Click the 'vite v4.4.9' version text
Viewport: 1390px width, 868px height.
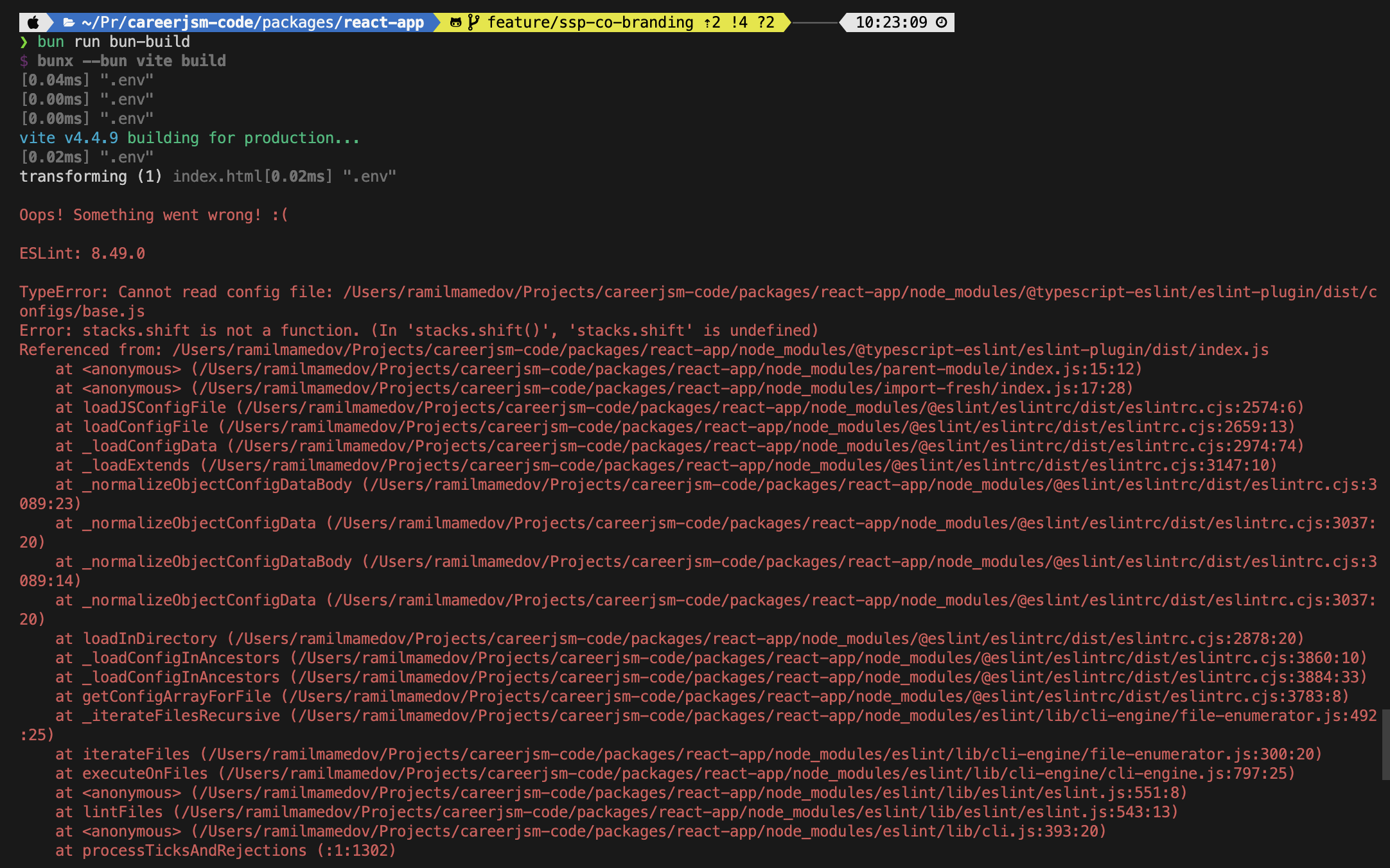(x=69, y=138)
